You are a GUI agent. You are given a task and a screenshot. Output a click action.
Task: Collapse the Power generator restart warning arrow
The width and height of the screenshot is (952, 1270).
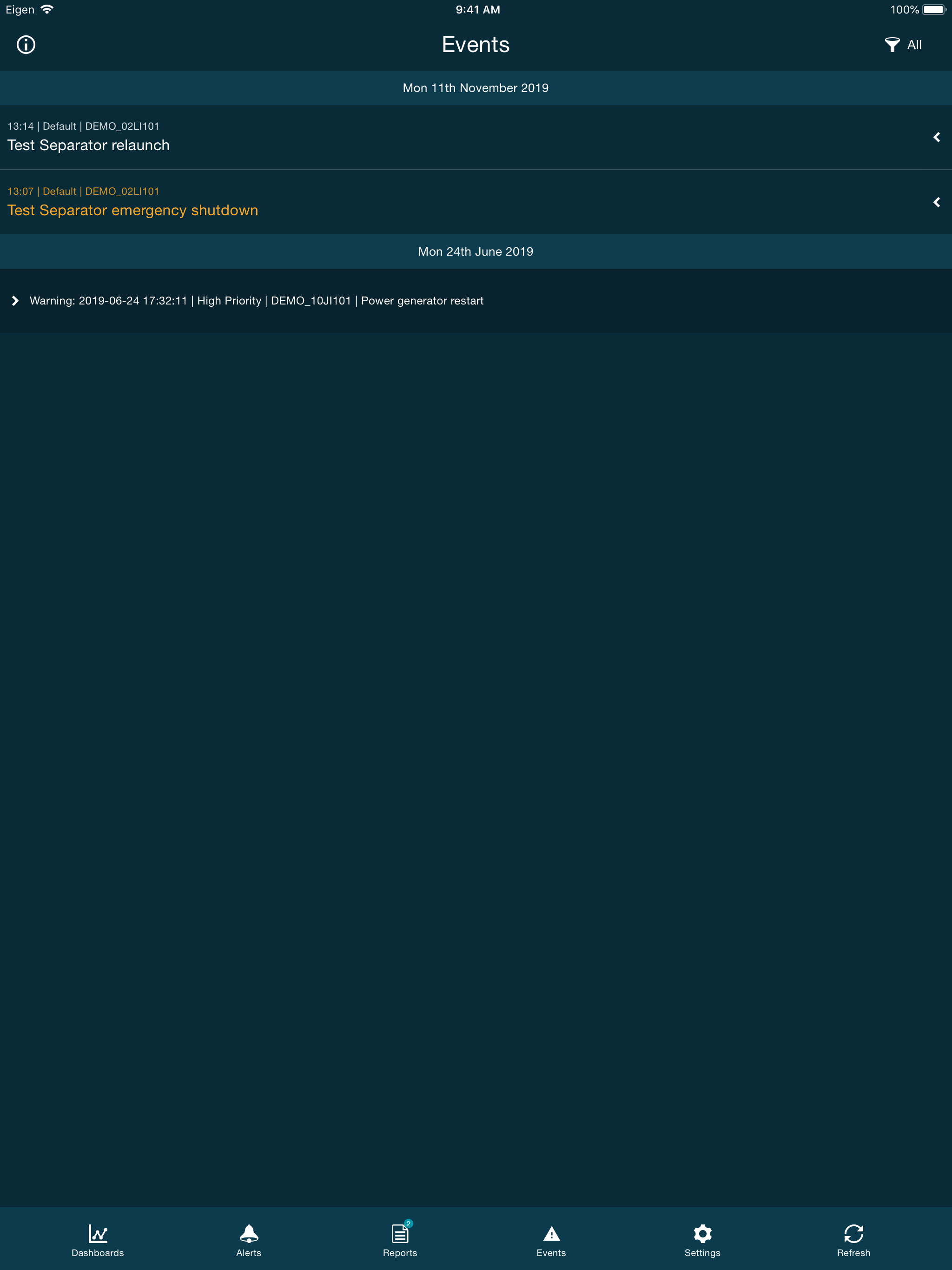click(15, 301)
